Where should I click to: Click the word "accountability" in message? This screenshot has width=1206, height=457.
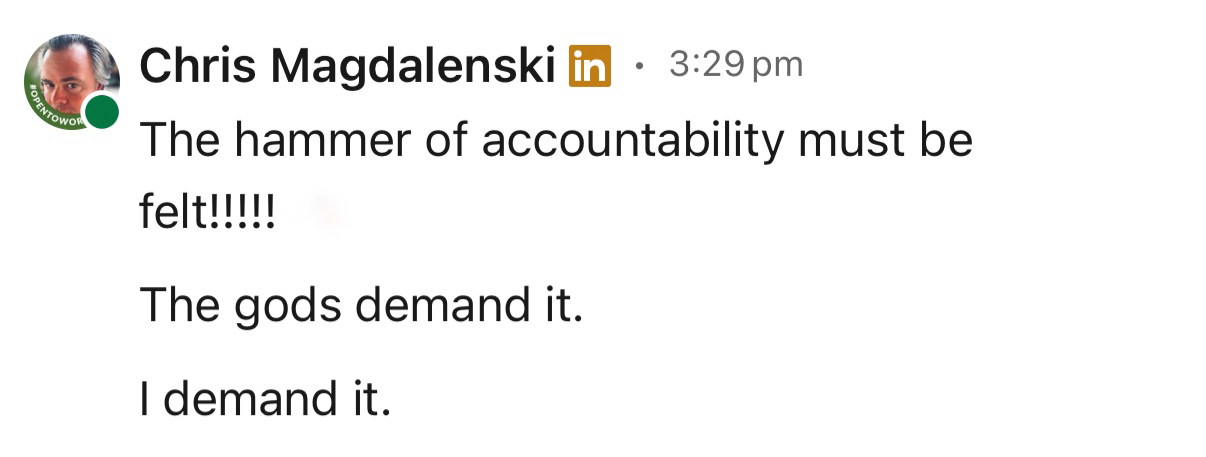[632, 142]
